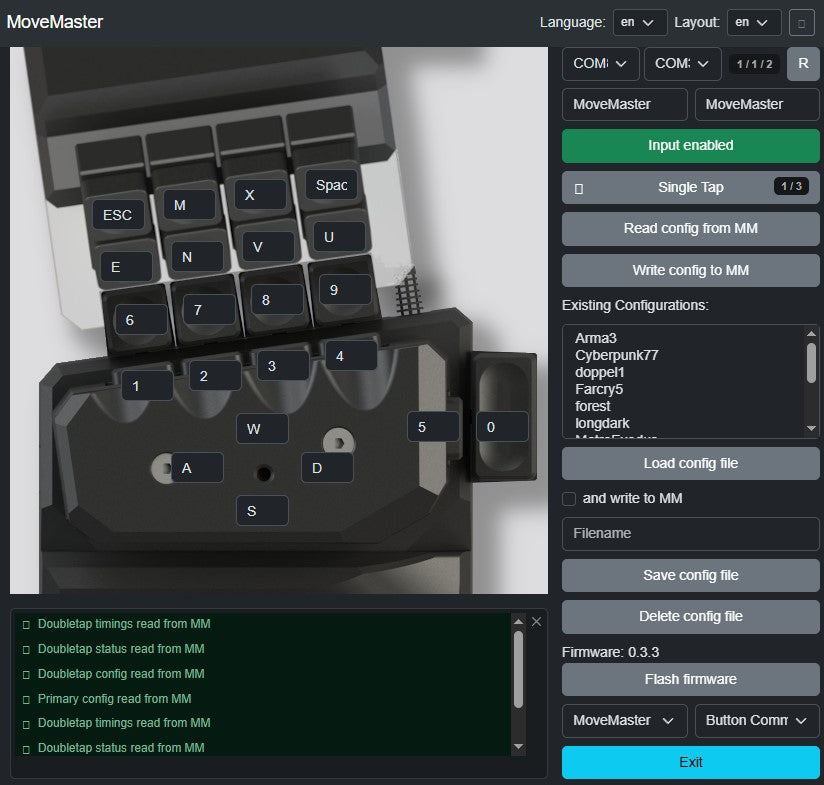Click Write config to MM
Image resolution: width=824 pixels, height=785 pixels.
tap(691, 270)
